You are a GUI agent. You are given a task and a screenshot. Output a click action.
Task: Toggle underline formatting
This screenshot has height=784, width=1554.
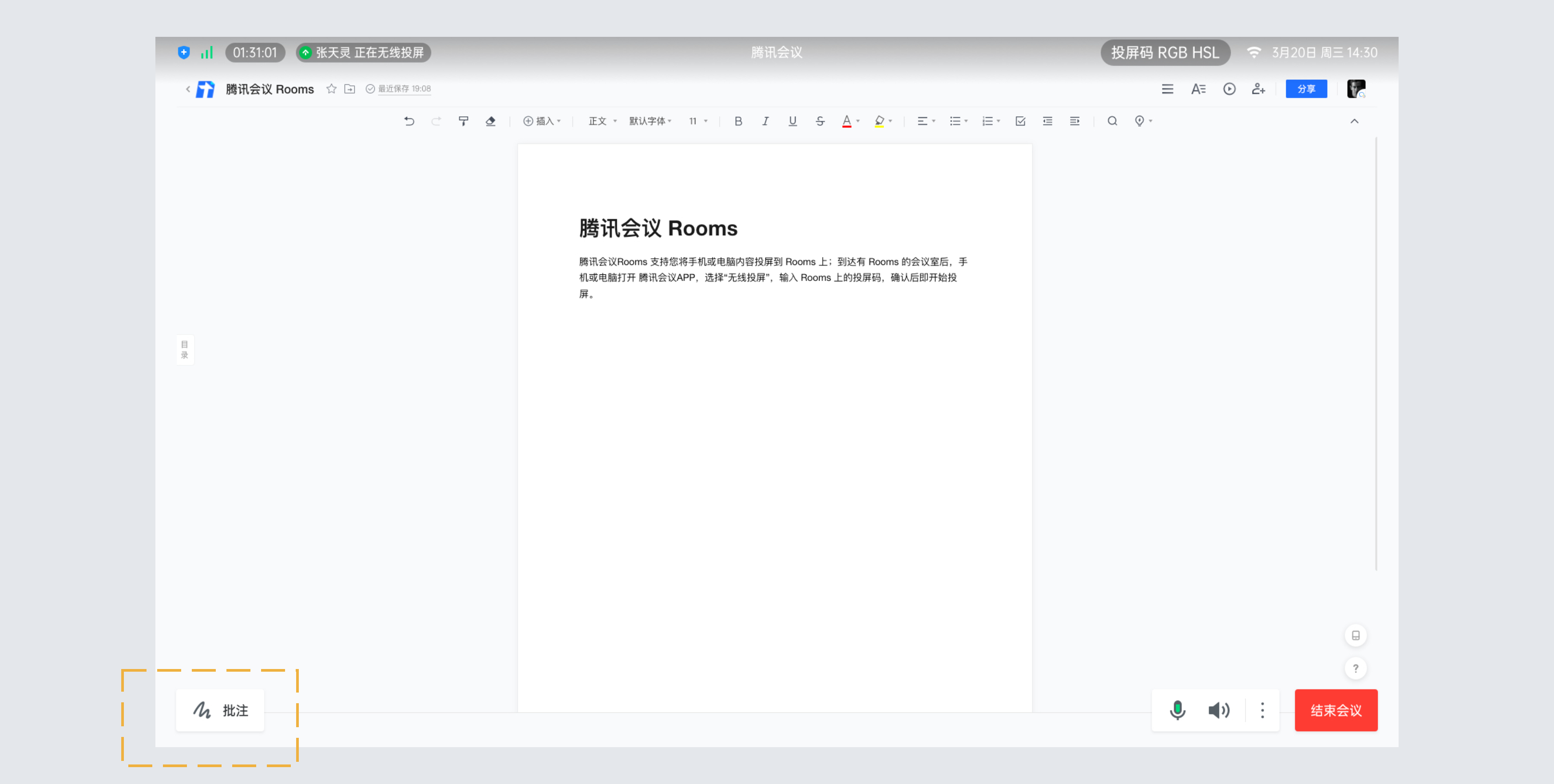[x=793, y=121]
